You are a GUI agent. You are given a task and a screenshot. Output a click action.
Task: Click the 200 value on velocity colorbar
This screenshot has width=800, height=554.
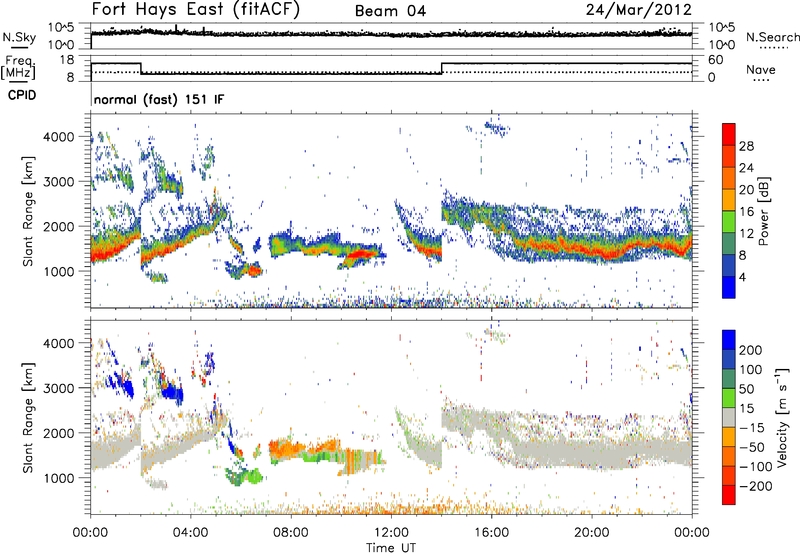point(751,350)
